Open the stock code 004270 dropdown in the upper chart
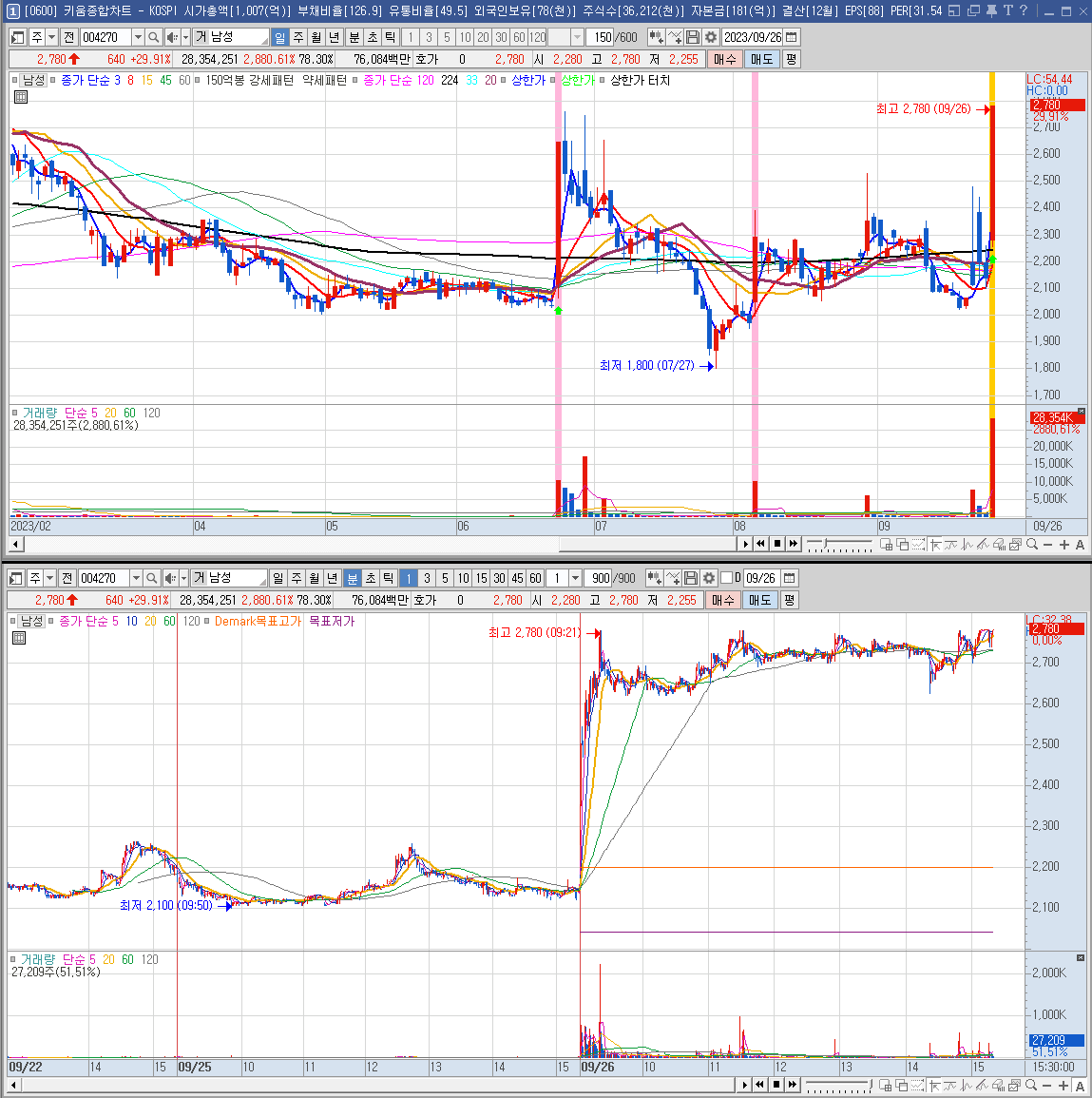 (x=138, y=37)
